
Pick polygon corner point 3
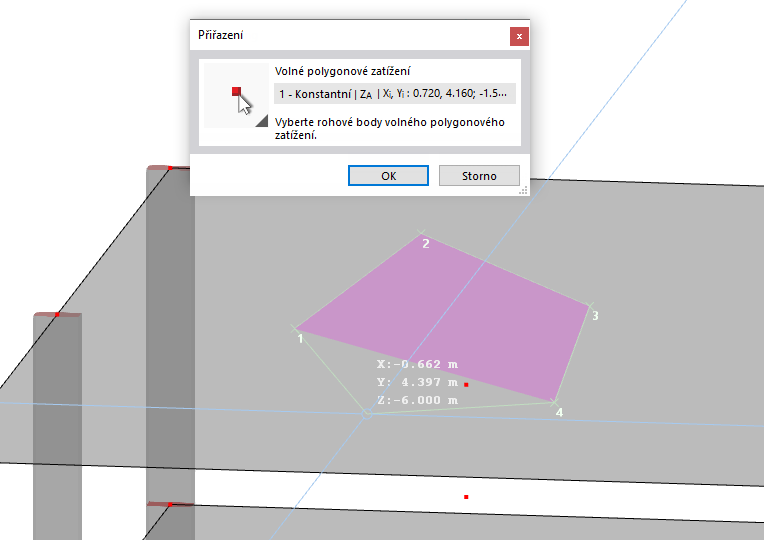coord(590,306)
